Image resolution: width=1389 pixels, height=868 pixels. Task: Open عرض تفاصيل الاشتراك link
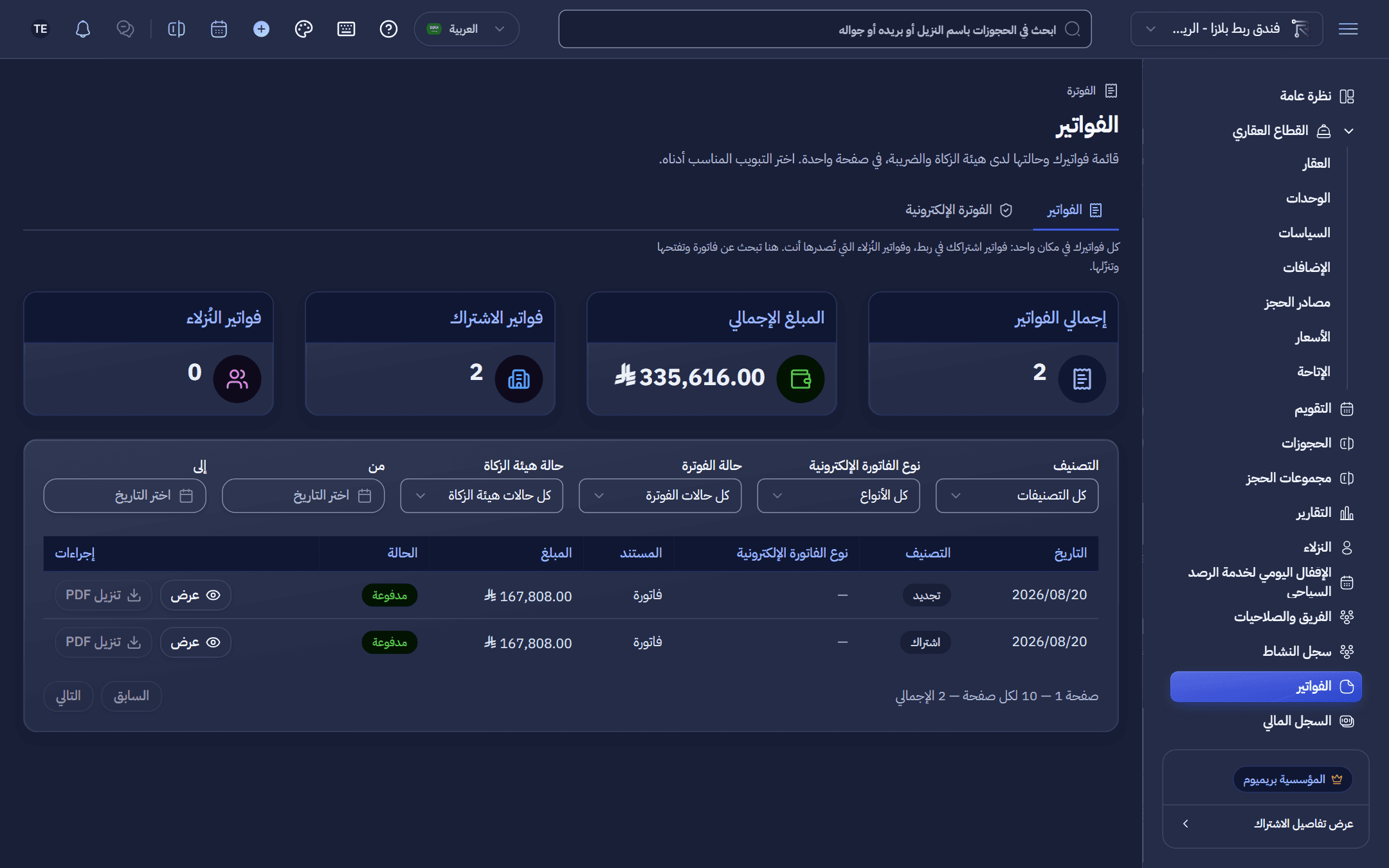pyautogui.click(x=1266, y=824)
